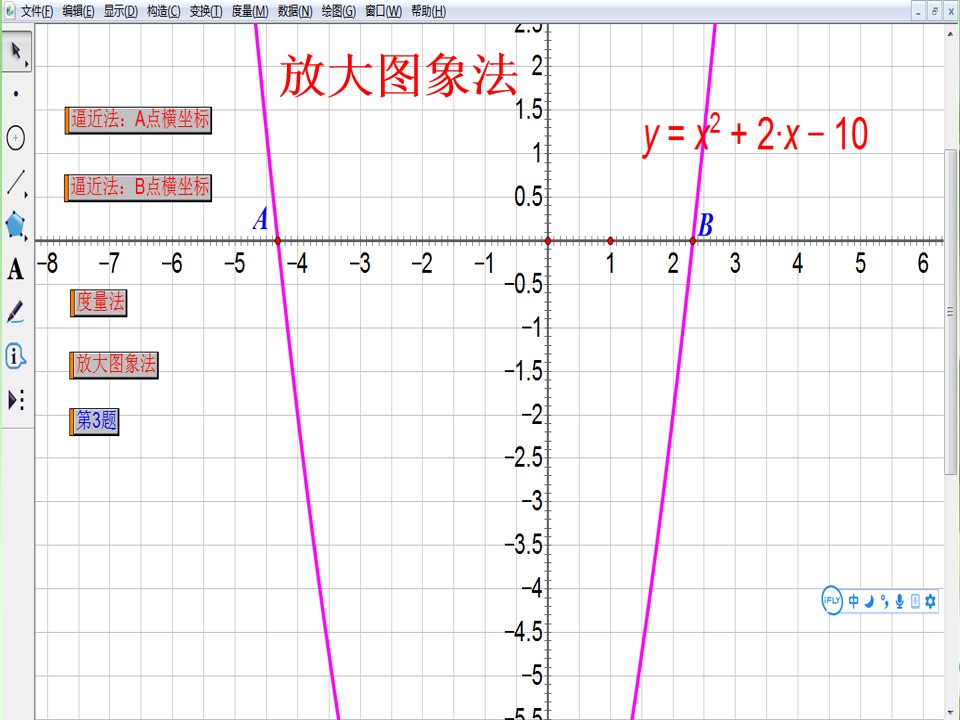Screen dimensions: 960x720
Task: Select the function label y = x² + 2·x − 10
Action: point(755,135)
